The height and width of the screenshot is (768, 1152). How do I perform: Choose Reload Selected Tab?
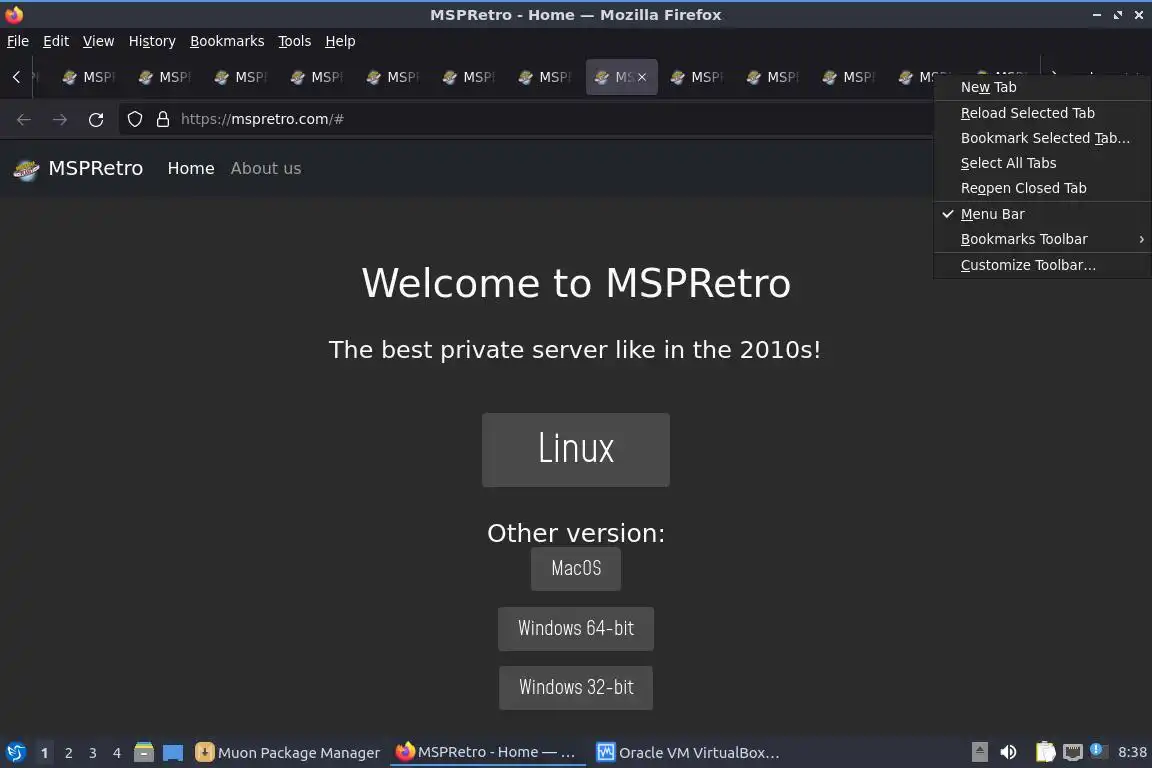[x=1043, y=113]
